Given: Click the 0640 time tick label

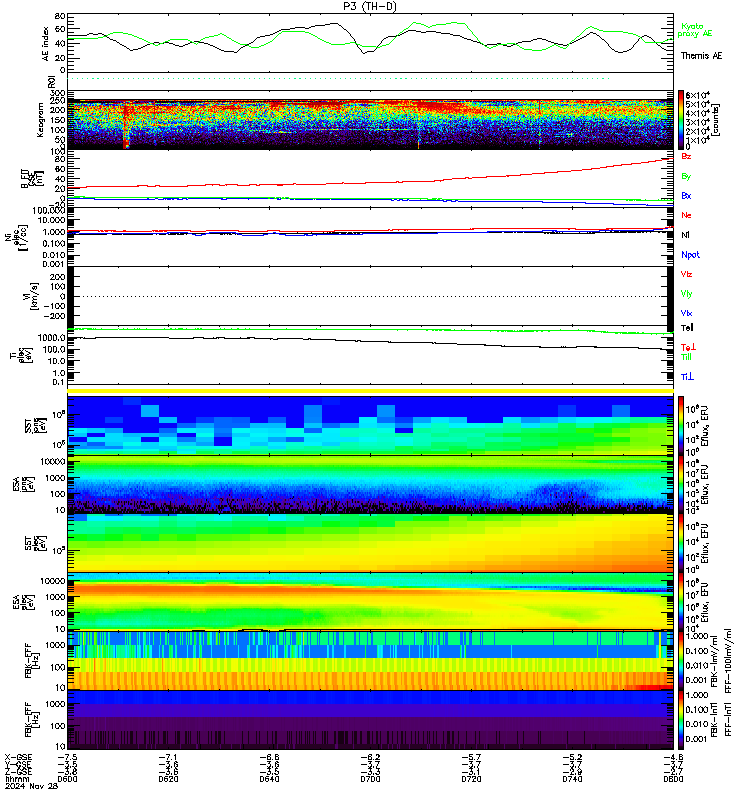Looking at the screenshot, I should pos(269,779).
